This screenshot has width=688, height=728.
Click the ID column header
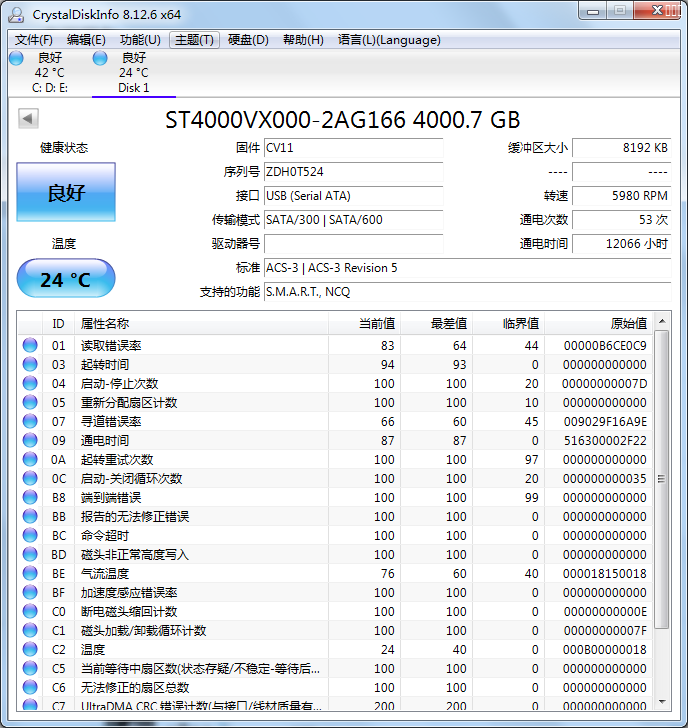point(58,324)
